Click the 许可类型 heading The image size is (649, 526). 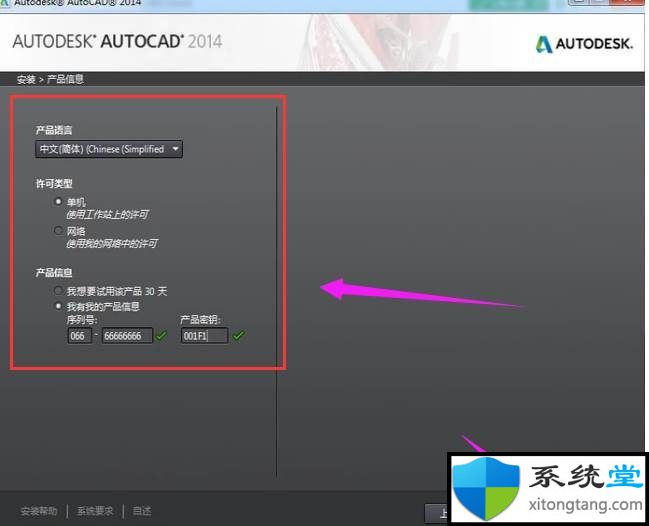tap(54, 183)
